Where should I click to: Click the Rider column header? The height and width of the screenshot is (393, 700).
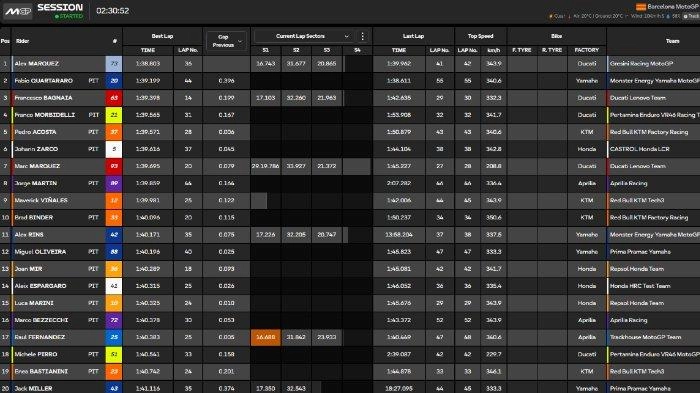point(23,41)
